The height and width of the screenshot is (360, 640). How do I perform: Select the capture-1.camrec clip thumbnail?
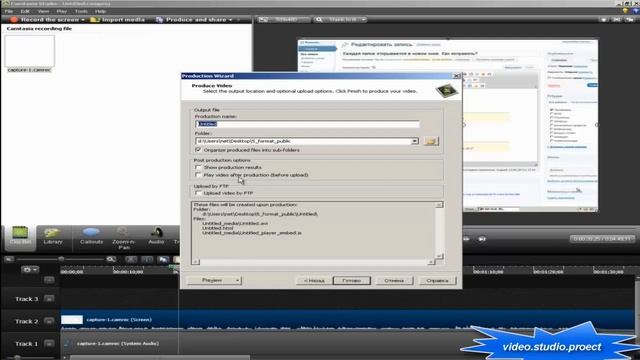[29, 51]
